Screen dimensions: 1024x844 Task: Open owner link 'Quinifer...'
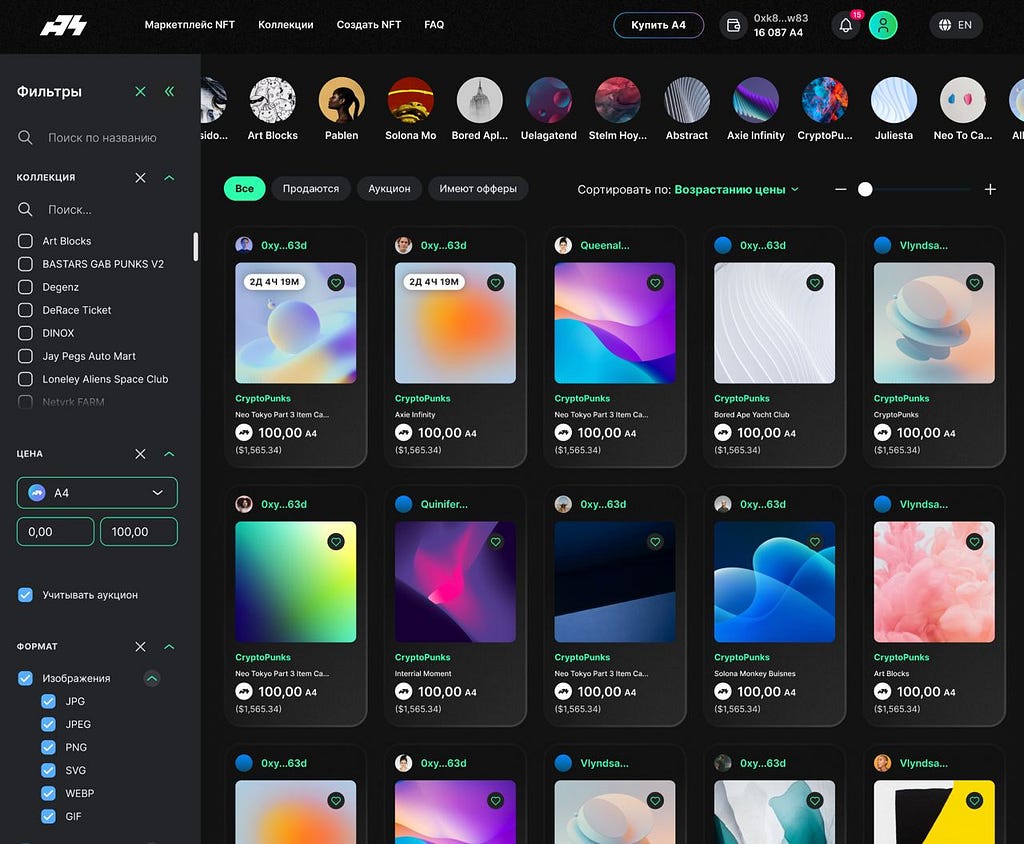(444, 504)
